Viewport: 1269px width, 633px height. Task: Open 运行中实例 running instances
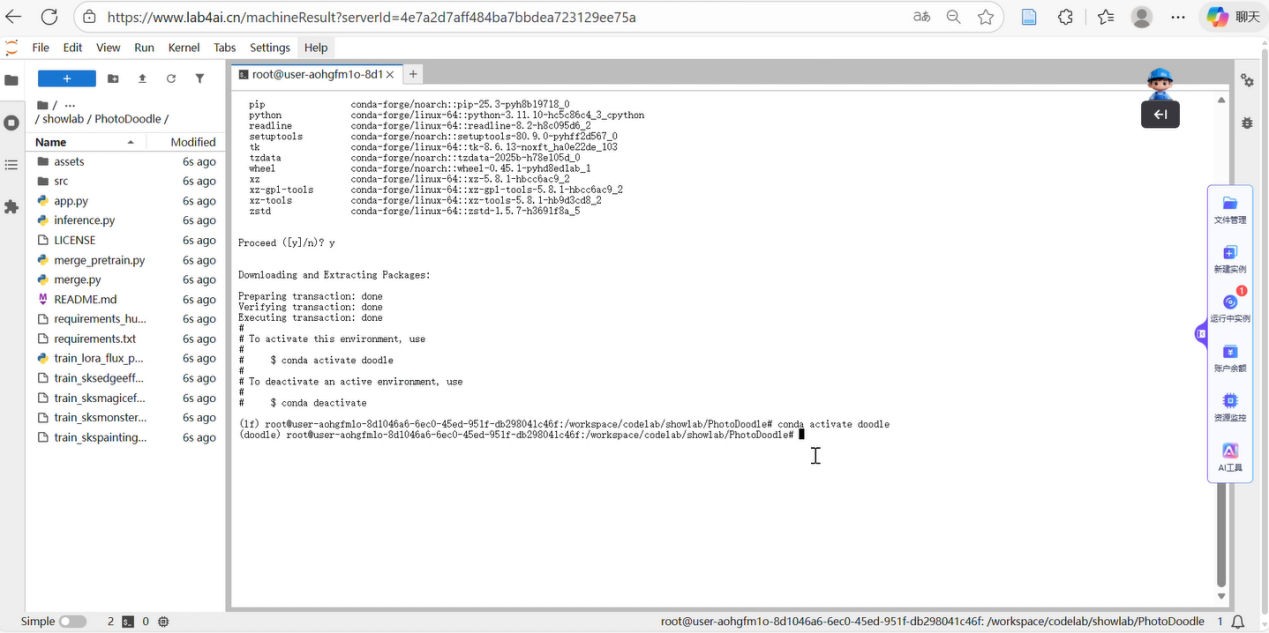1230,308
